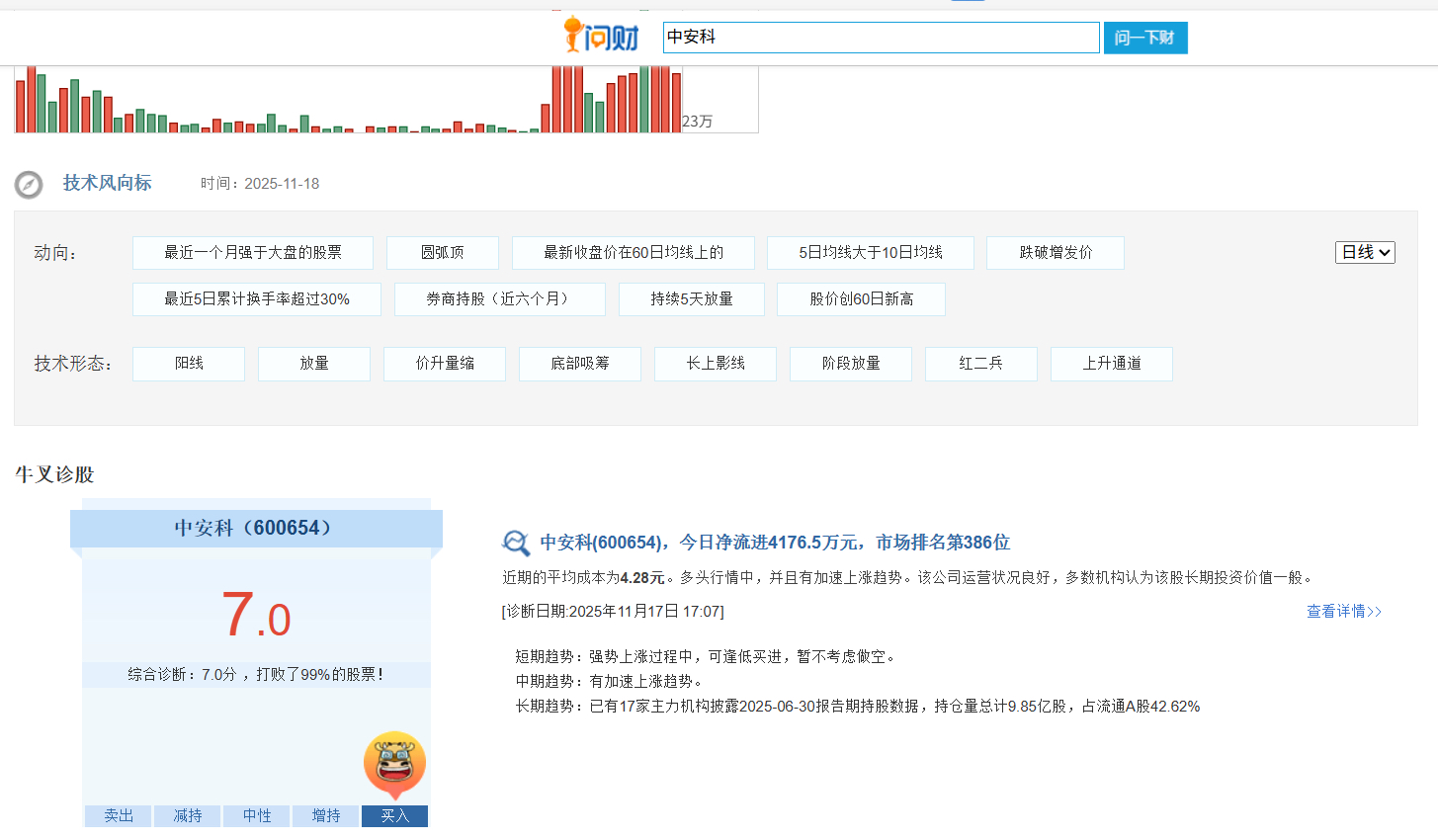
Task: Click the compass icon beside 技术风向标
Action: tap(29, 185)
